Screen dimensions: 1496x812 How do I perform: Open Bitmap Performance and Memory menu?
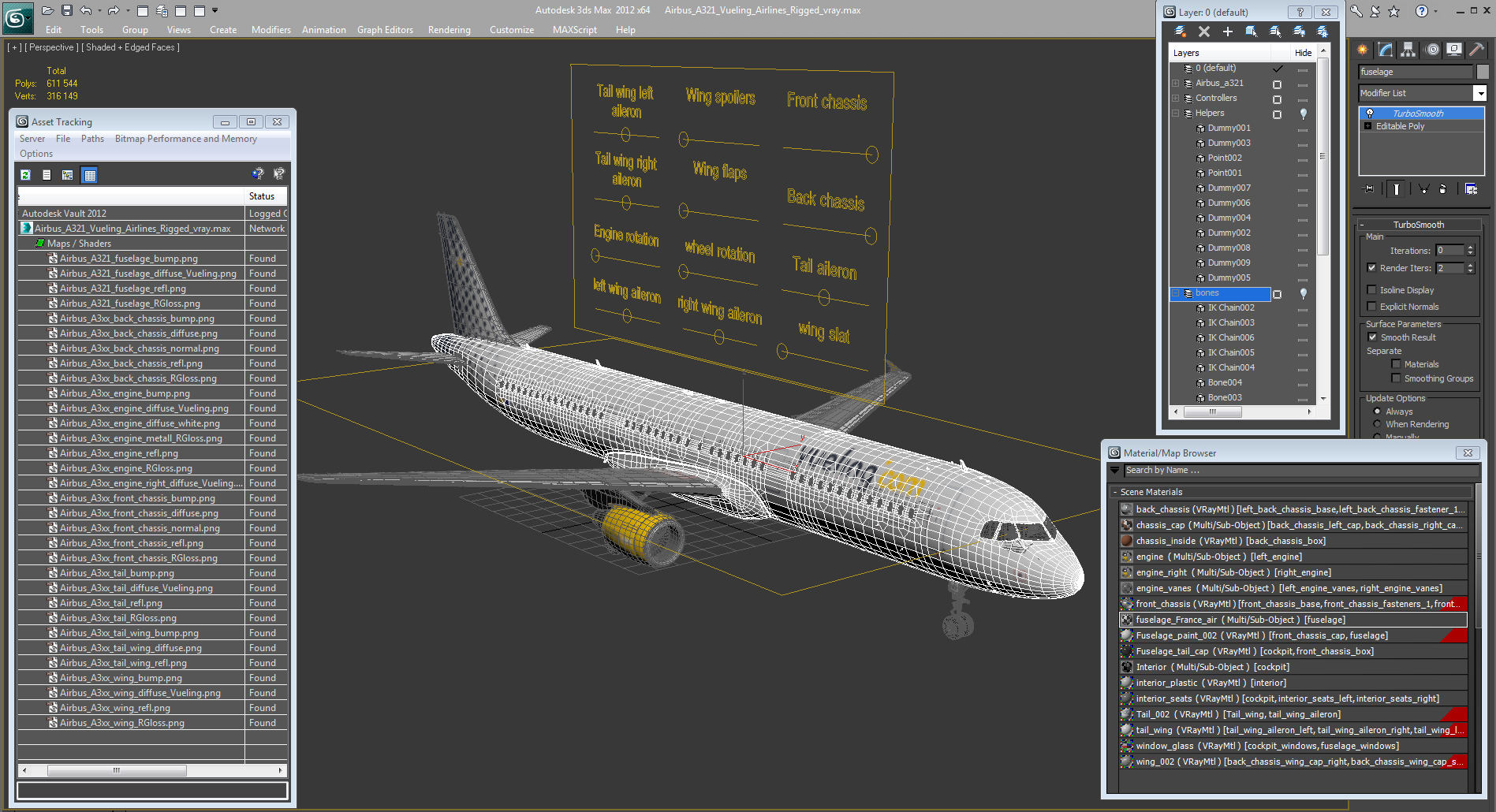[186, 139]
